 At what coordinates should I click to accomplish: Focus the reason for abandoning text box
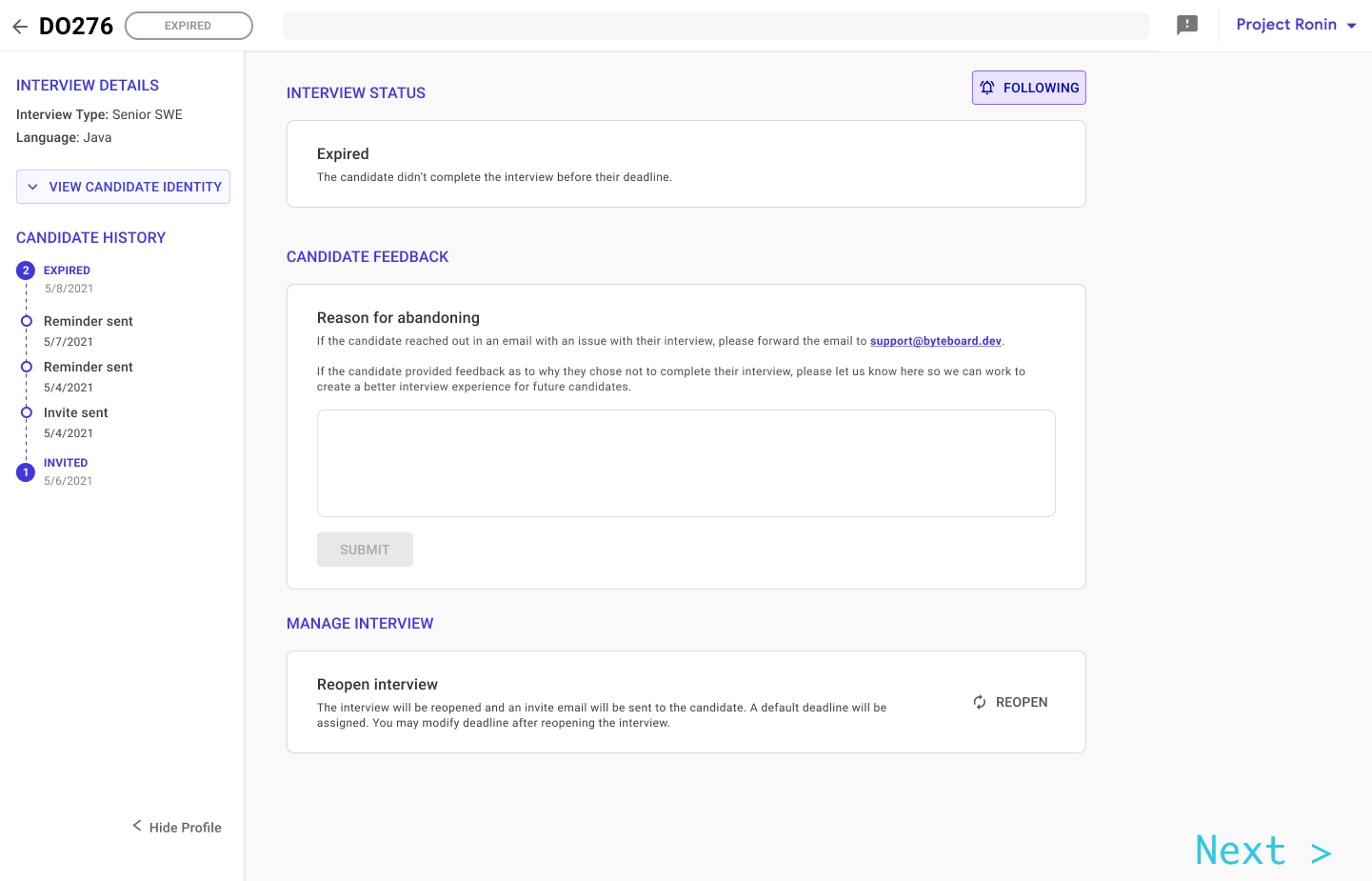point(686,463)
